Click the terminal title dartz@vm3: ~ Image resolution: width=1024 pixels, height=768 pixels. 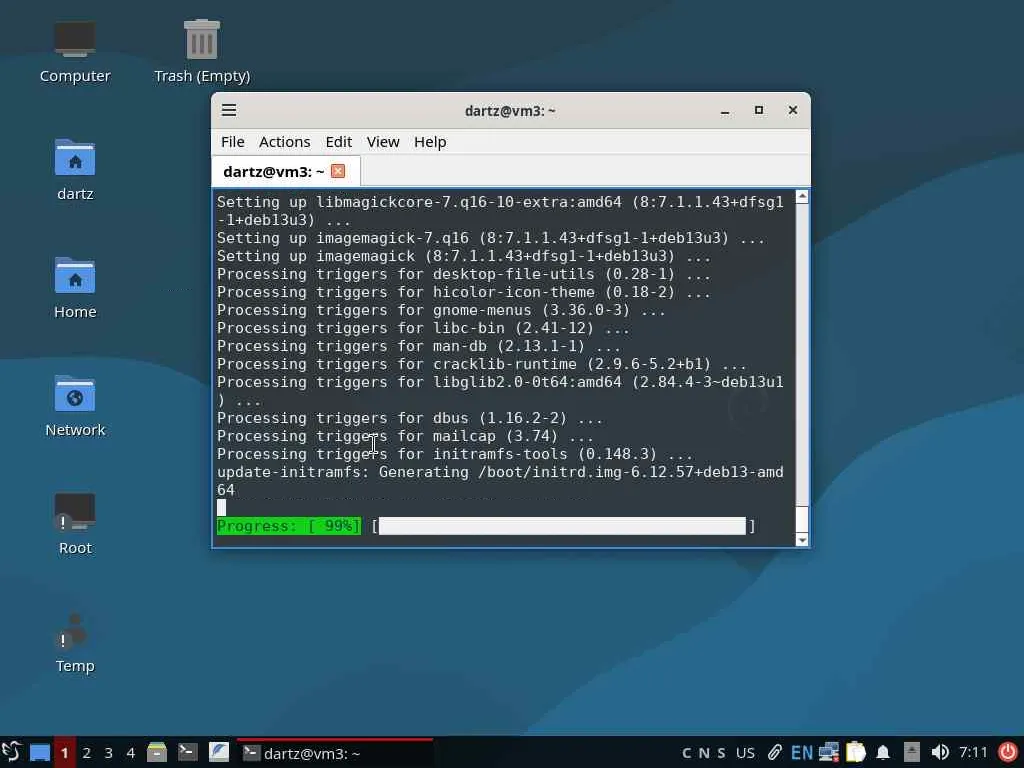(x=510, y=111)
